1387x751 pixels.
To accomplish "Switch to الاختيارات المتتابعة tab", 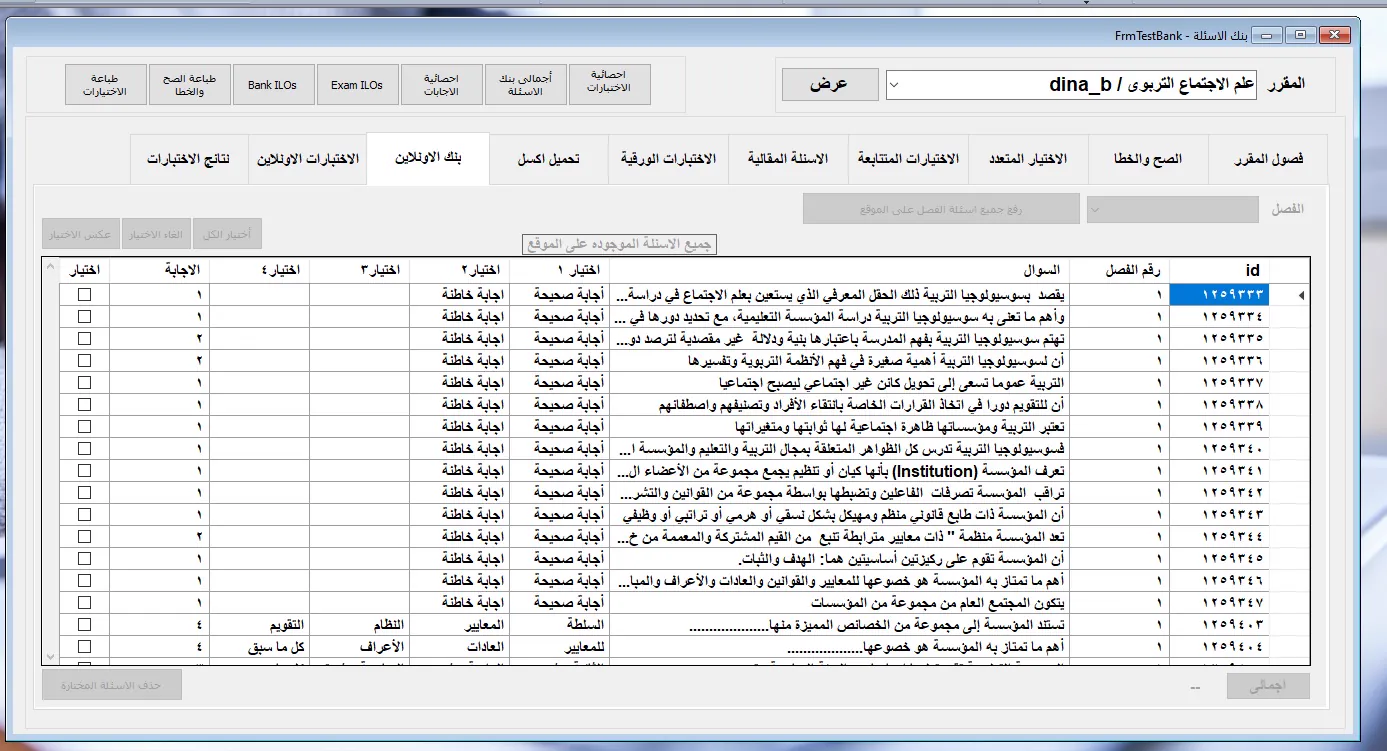I will pyautogui.click(x=909, y=160).
